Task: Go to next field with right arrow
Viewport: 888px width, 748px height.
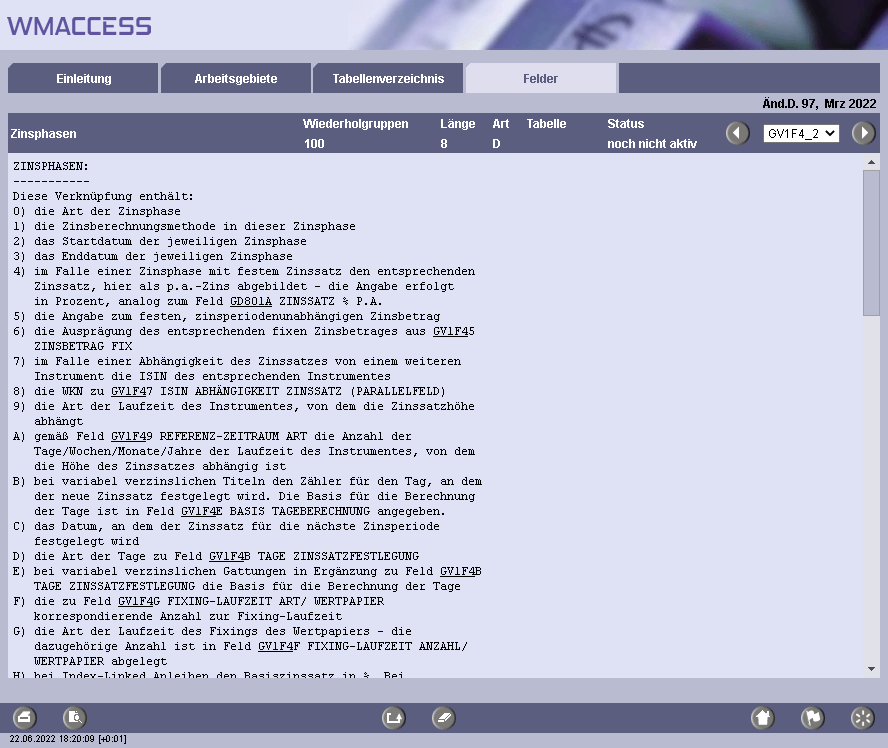Action: point(863,133)
